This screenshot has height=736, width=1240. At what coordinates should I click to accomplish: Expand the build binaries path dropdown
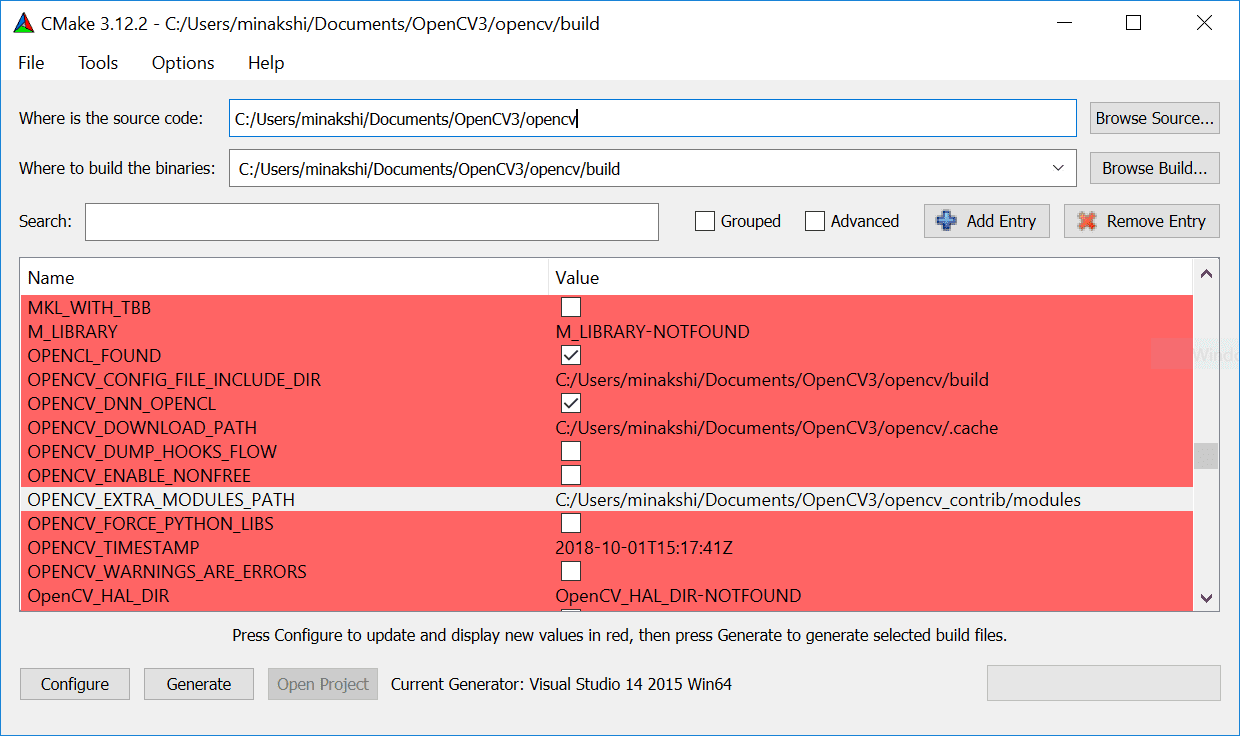click(1058, 169)
